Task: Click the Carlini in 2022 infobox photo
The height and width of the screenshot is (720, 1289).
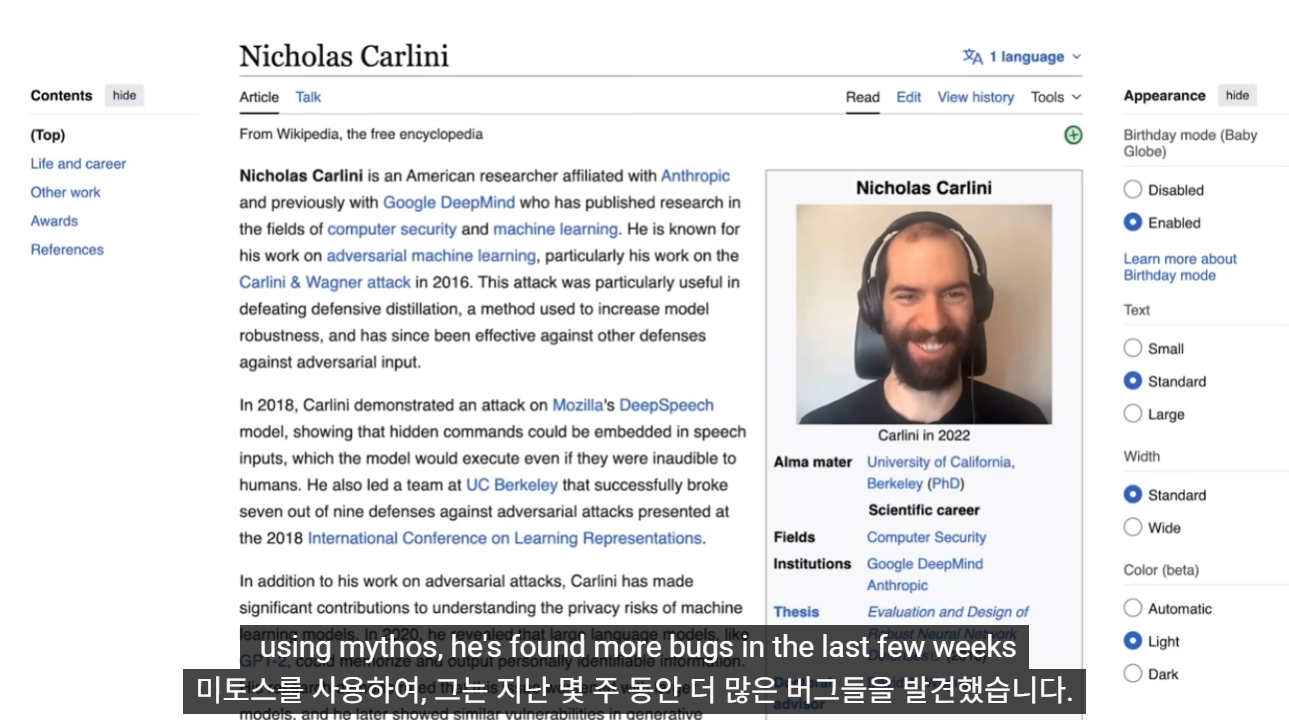Action: [924, 314]
